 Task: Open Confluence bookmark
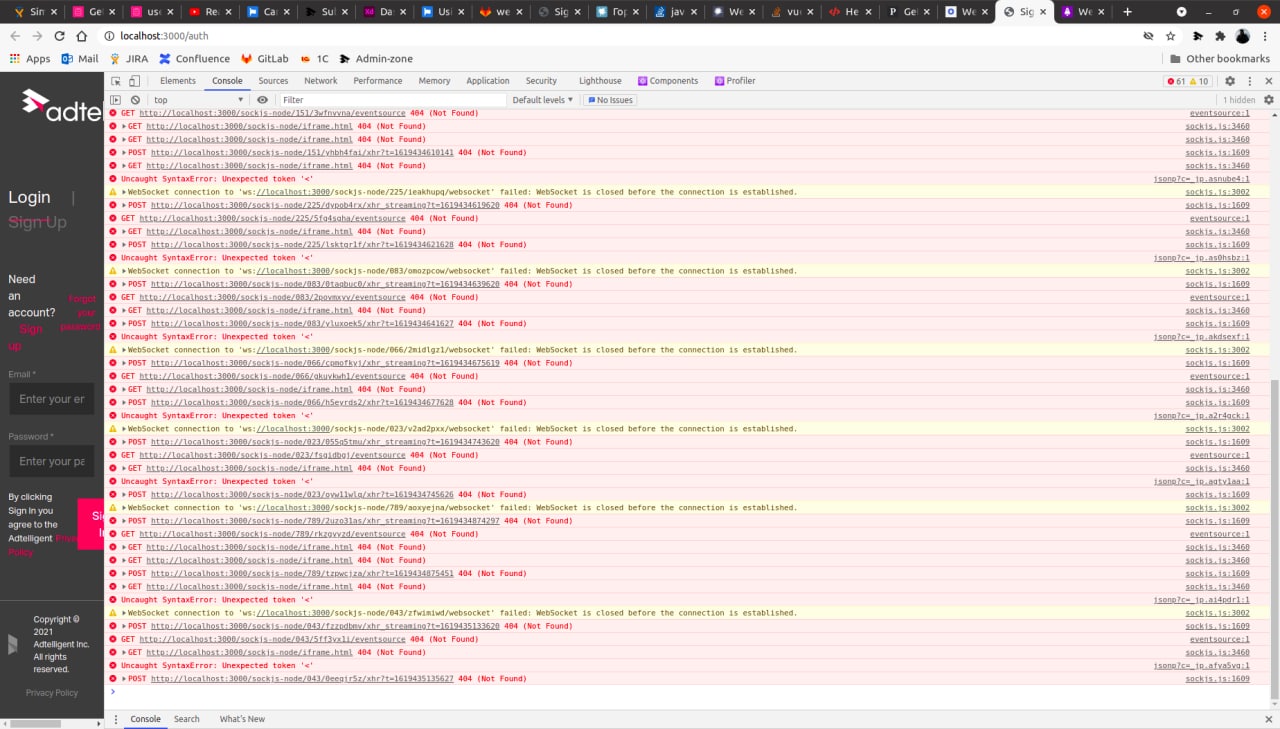[194, 59]
